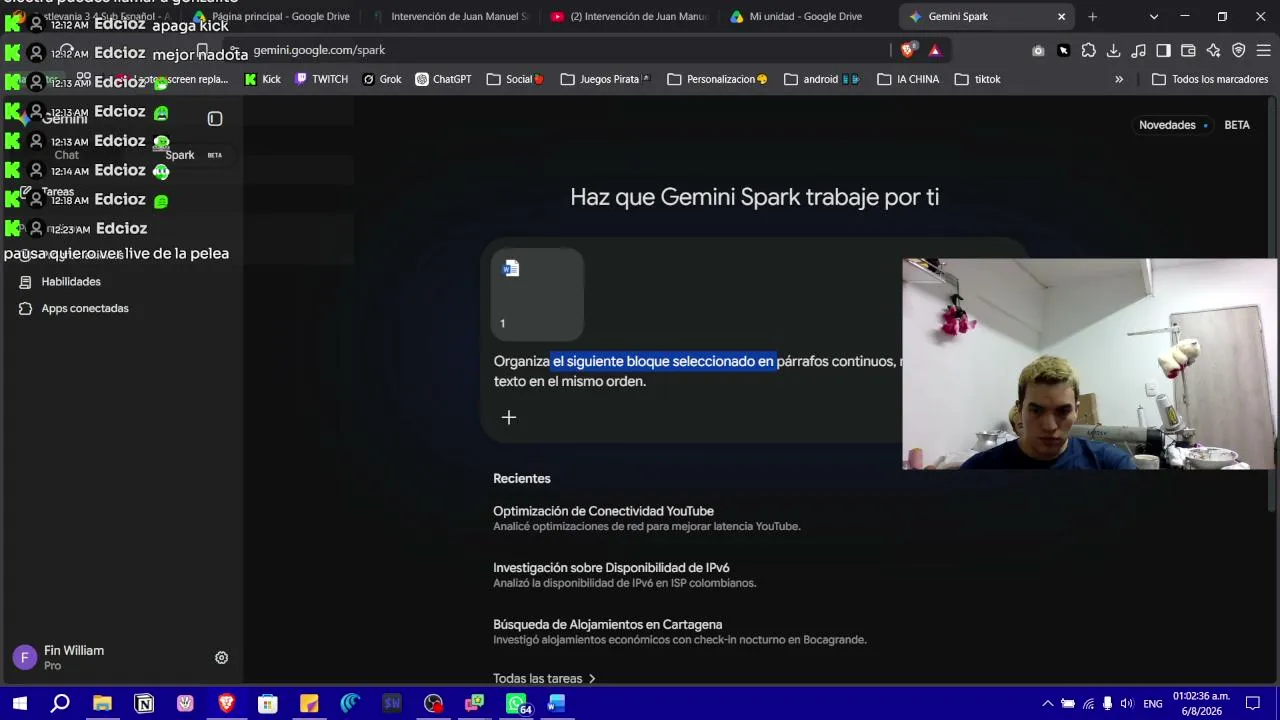Open the Windows Start menu

coord(19,703)
